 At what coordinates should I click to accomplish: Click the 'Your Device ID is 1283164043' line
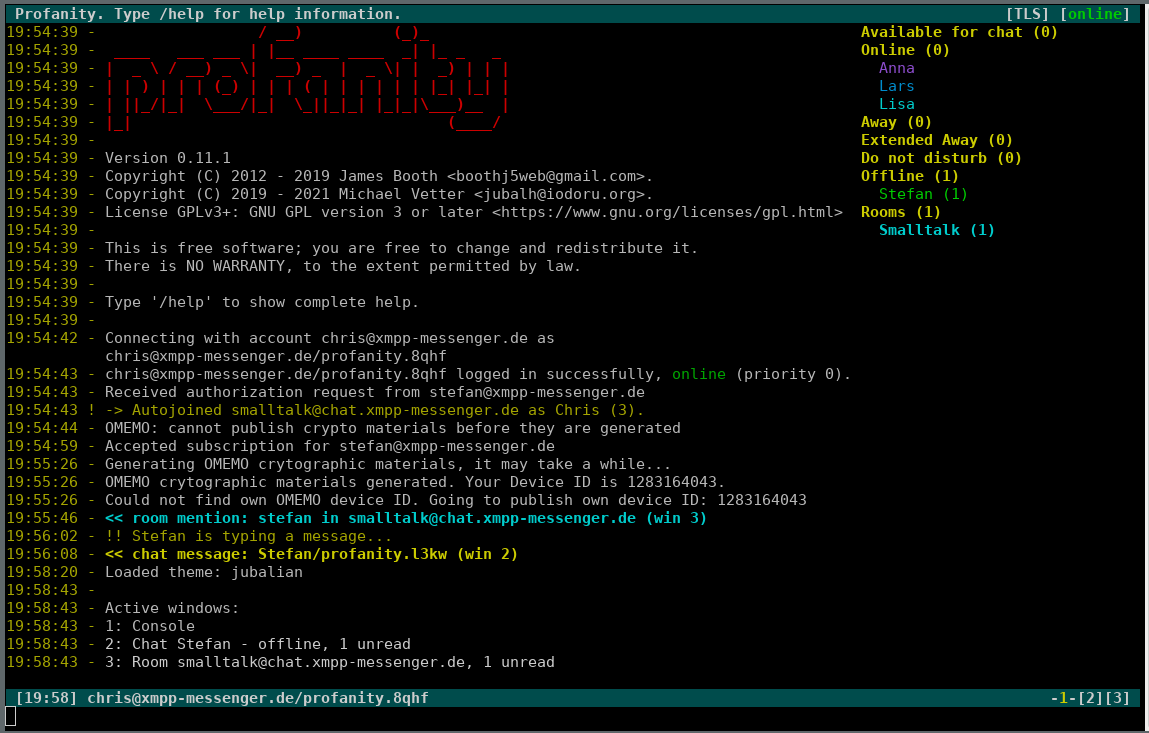coord(415,482)
